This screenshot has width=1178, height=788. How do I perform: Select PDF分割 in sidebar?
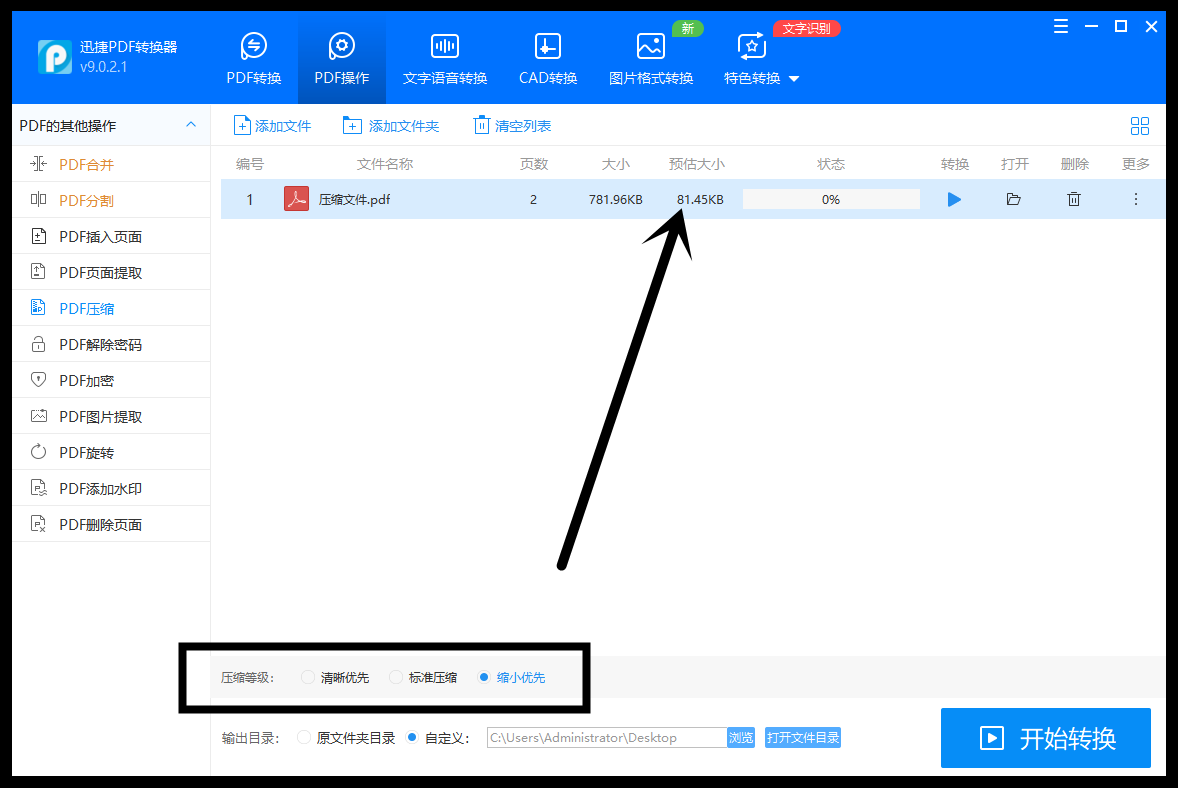tap(111, 201)
